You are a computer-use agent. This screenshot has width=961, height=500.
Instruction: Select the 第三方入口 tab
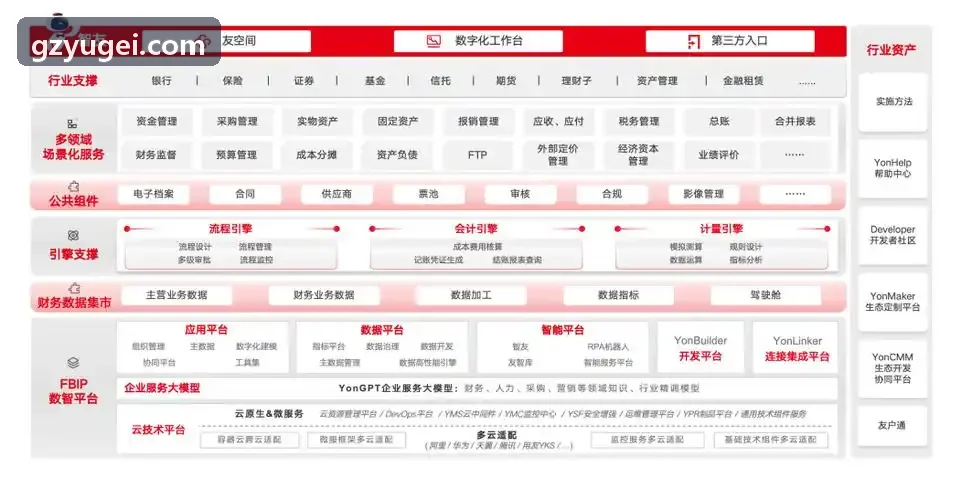click(x=730, y=41)
